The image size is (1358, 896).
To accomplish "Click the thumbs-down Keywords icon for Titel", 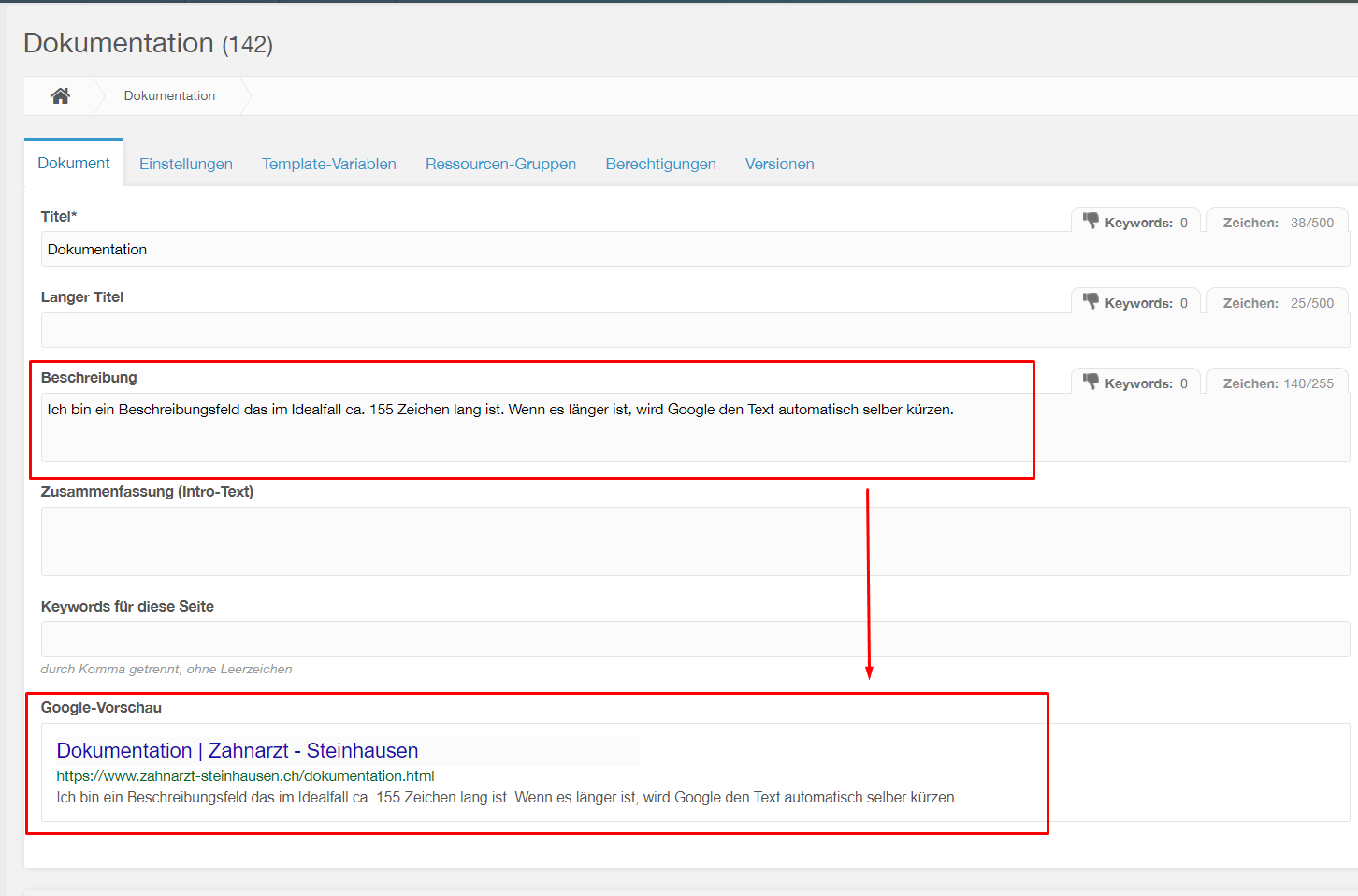I will (1091, 222).
